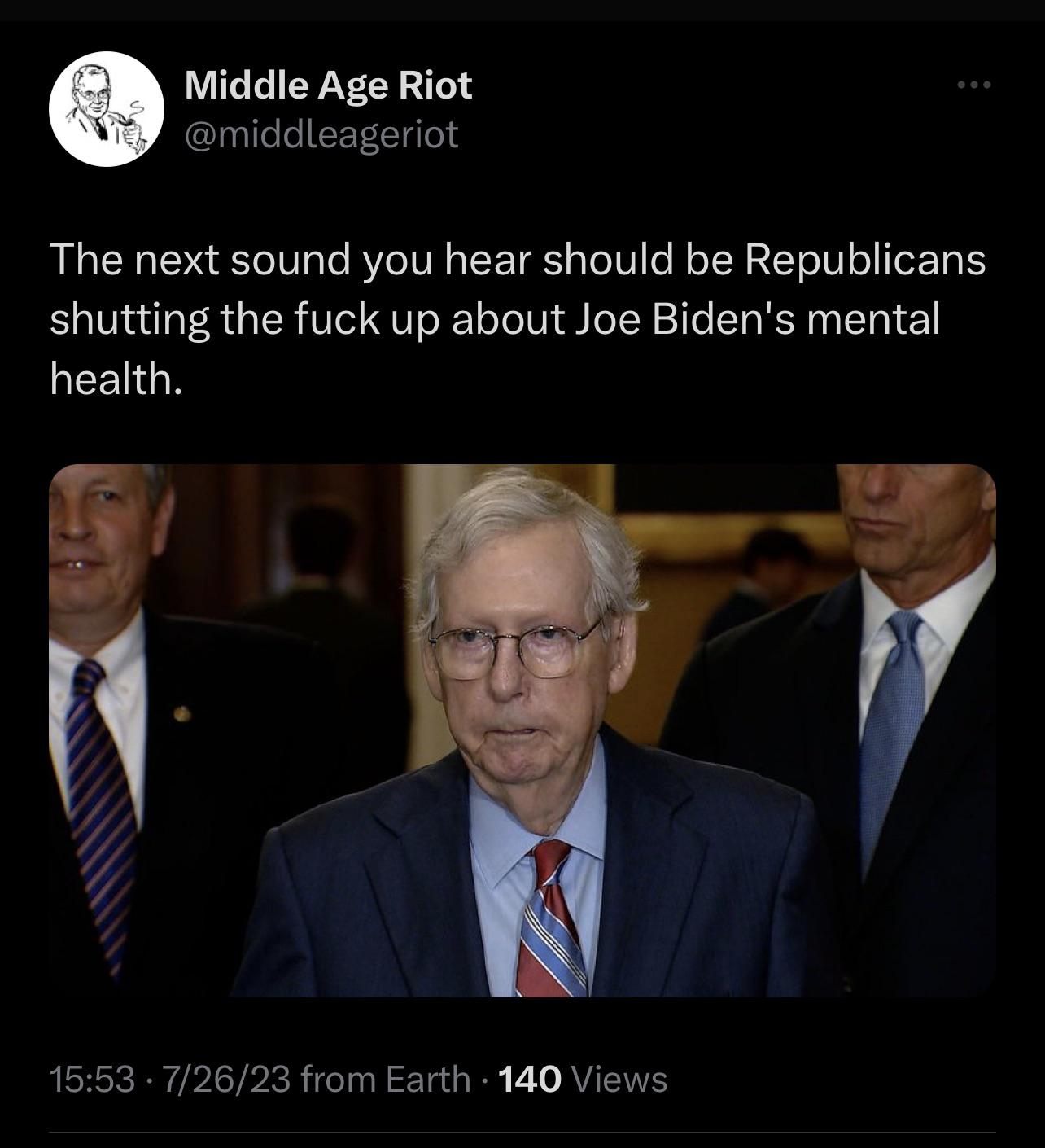The height and width of the screenshot is (1148, 1045).
Task: Click the word "health." ending the tweet
Action: coord(114,378)
